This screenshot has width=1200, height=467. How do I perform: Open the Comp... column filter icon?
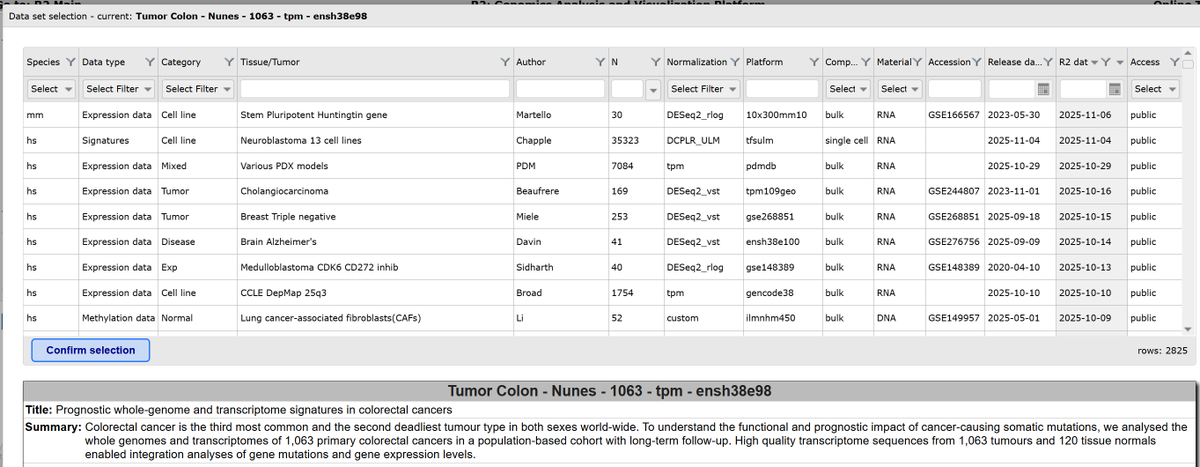point(866,62)
